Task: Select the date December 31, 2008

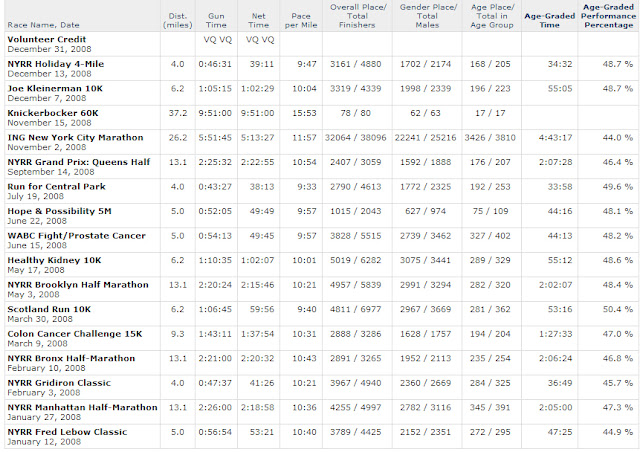Action: coord(49,49)
